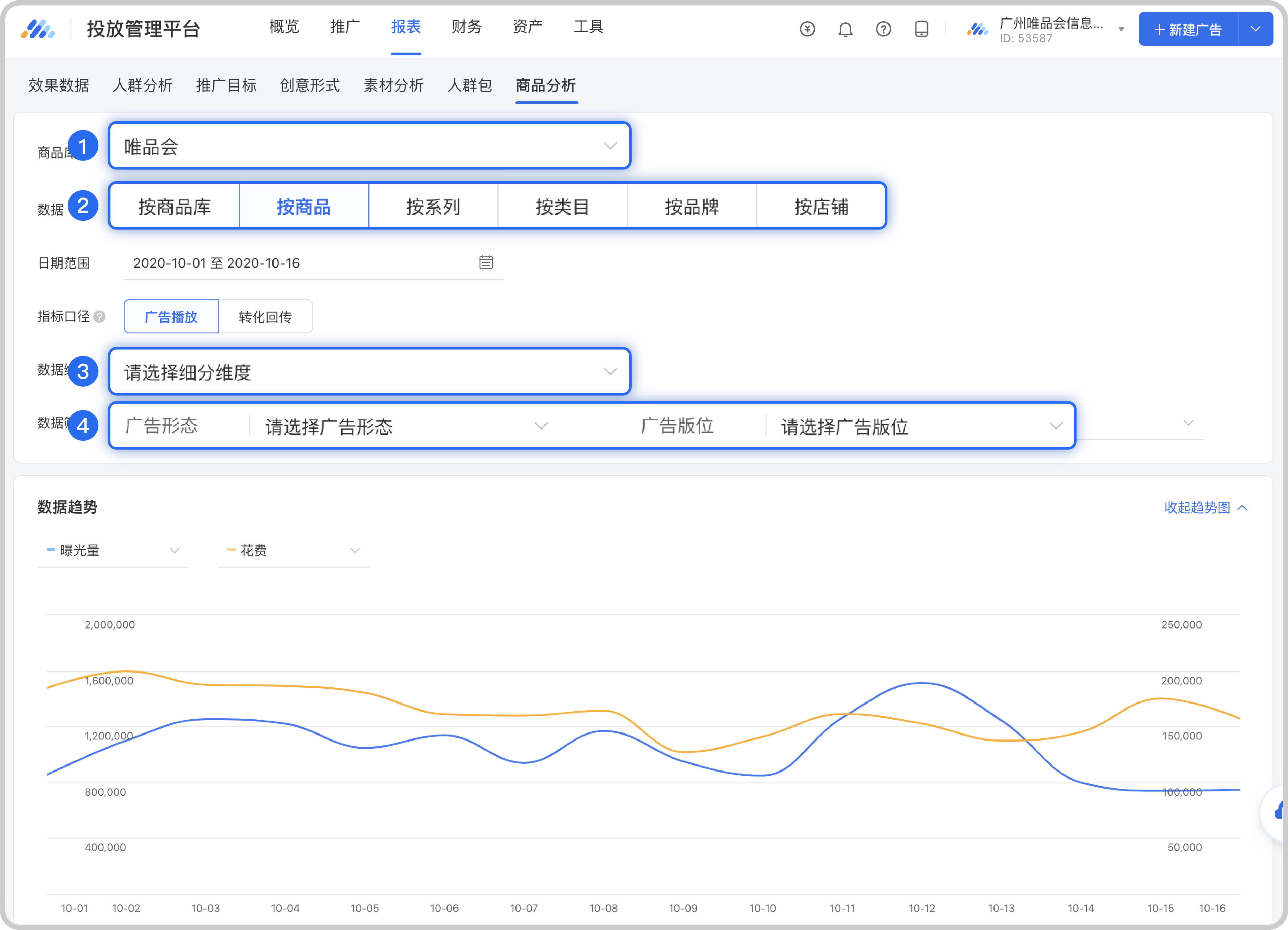Open the 请选择细分维度 dropdown
This screenshot has height=930, width=1288.
click(369, 371)
